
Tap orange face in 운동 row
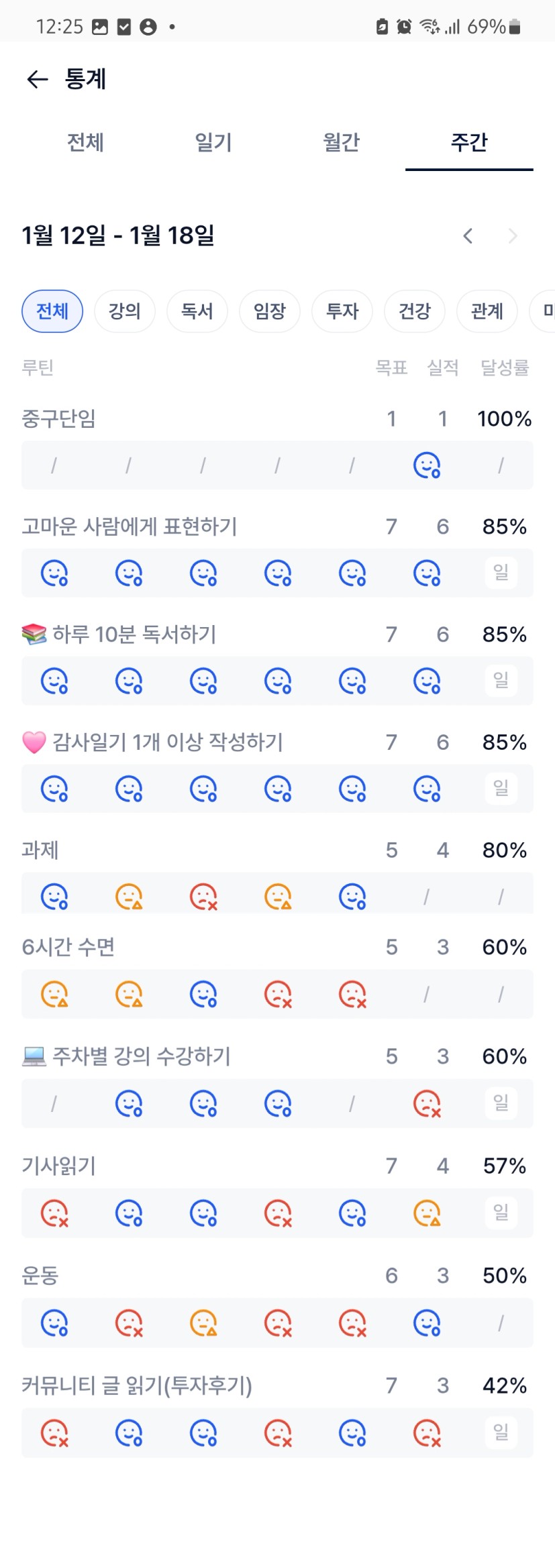pyautogui.click(x=203, y=1323)
